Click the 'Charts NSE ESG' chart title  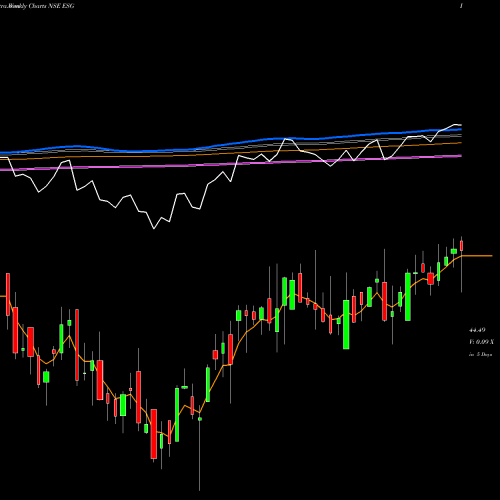(x=51, y=6)
